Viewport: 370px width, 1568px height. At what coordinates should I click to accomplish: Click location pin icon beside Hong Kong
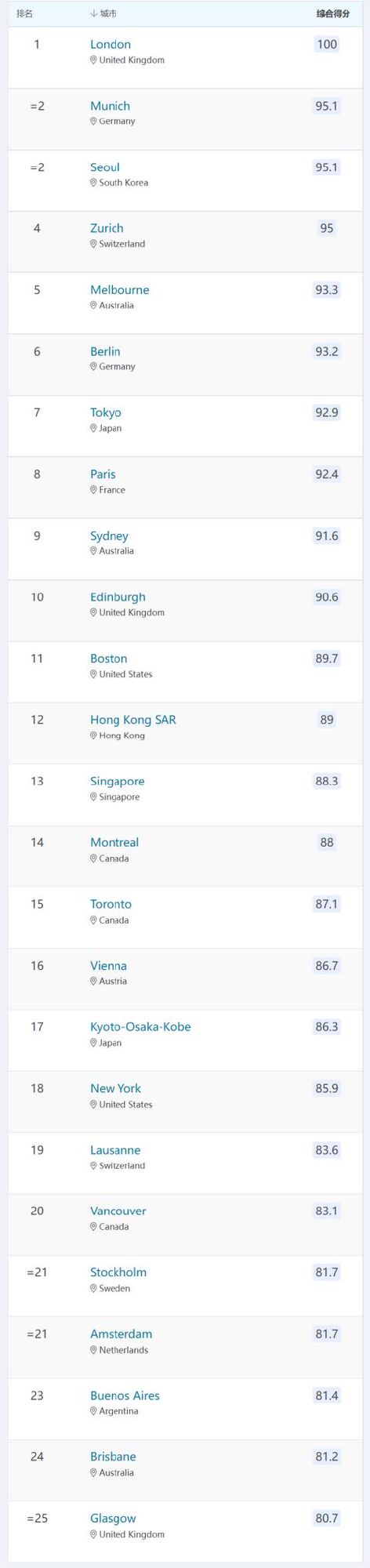click(93, 735)
